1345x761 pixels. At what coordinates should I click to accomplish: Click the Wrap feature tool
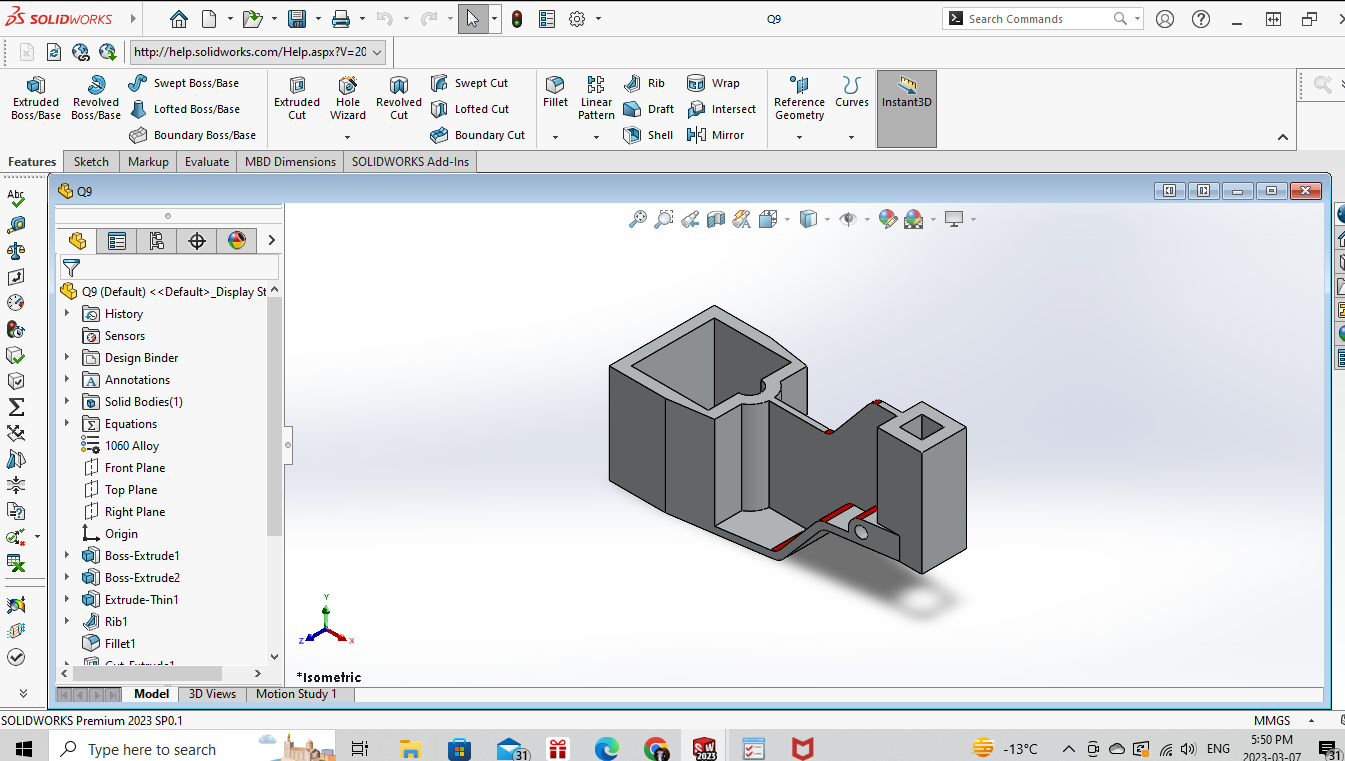[x=714, y=83]
